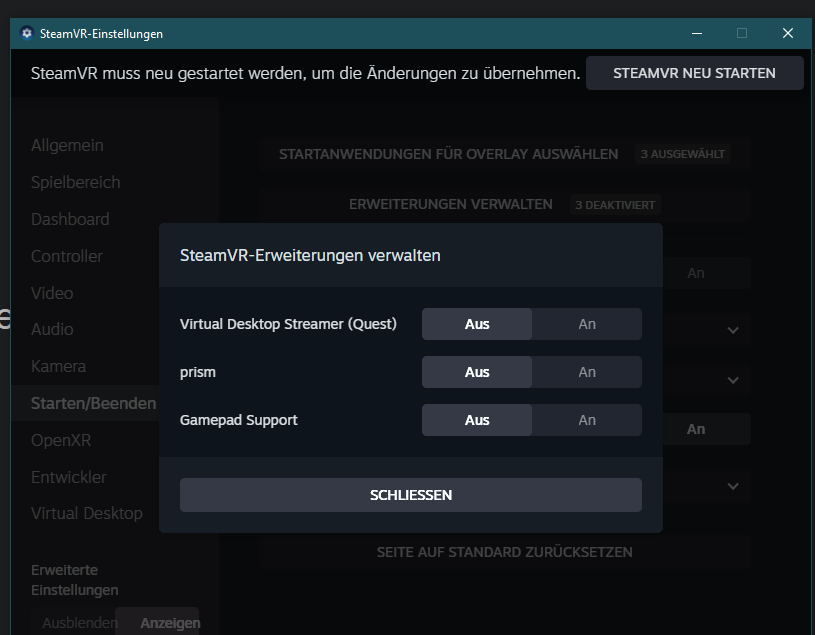Turn Gamepad Support to An
Image resolution: width=815 pixels, height=635 pixels.
click(x=587, y=420)
